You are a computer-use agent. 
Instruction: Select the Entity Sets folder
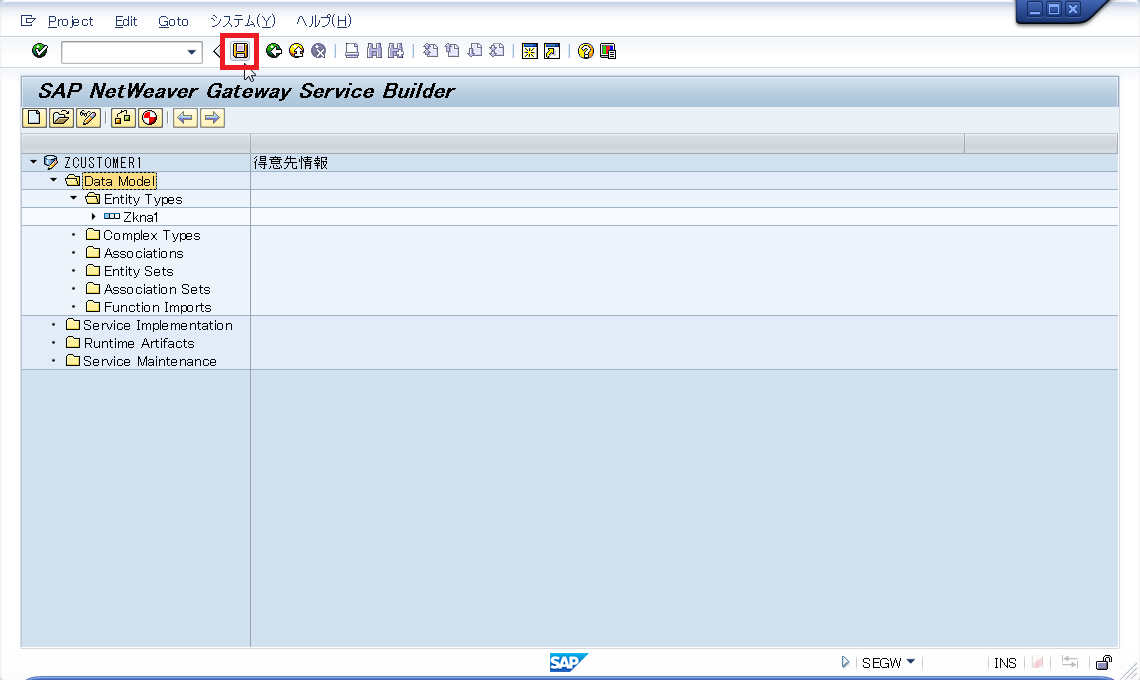138,271
